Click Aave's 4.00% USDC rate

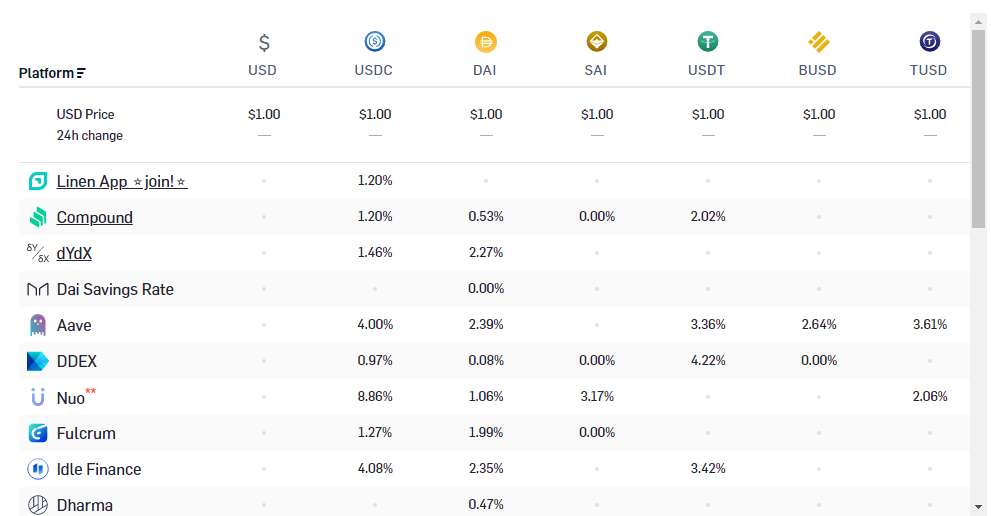375,324
